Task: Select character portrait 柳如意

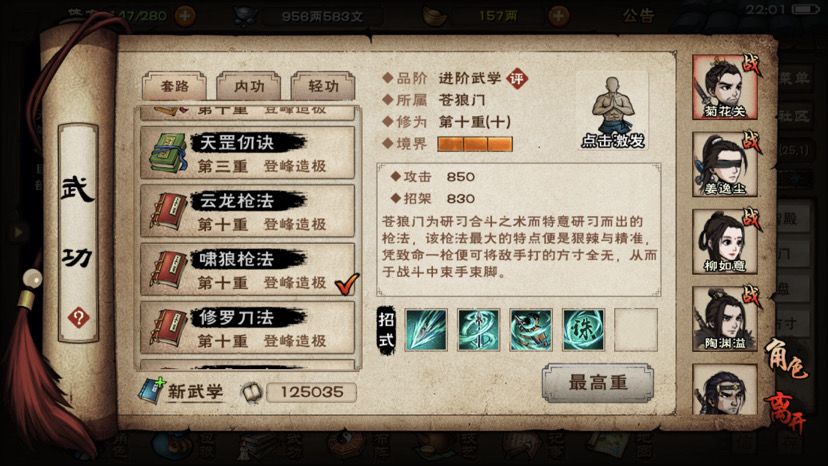Action: [x=724, y=241]
